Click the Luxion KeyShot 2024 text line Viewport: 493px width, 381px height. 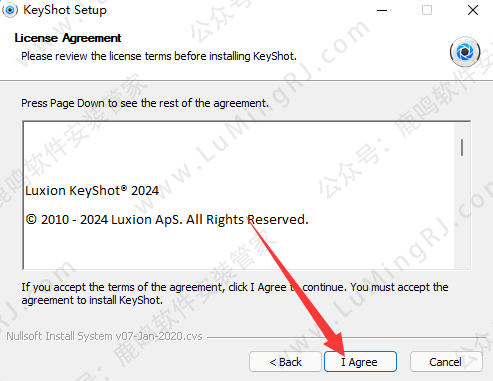[x=92, y=191]
